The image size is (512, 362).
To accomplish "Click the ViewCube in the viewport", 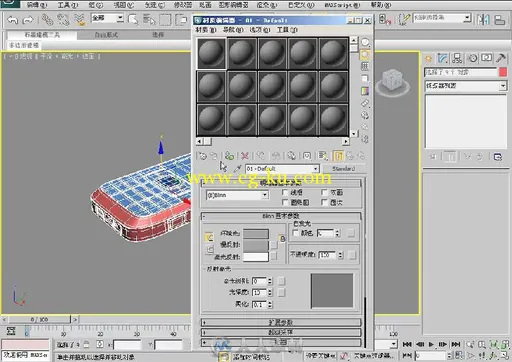I will (x=393, y=82).
